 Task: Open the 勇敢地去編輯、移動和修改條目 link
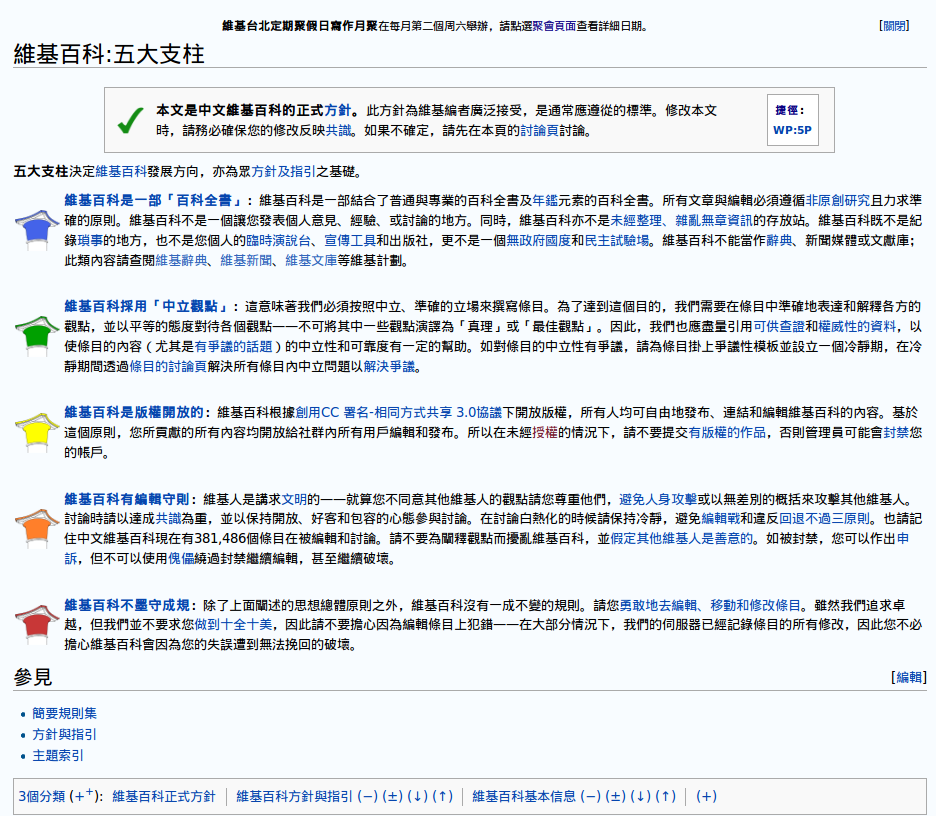(710, 605)
